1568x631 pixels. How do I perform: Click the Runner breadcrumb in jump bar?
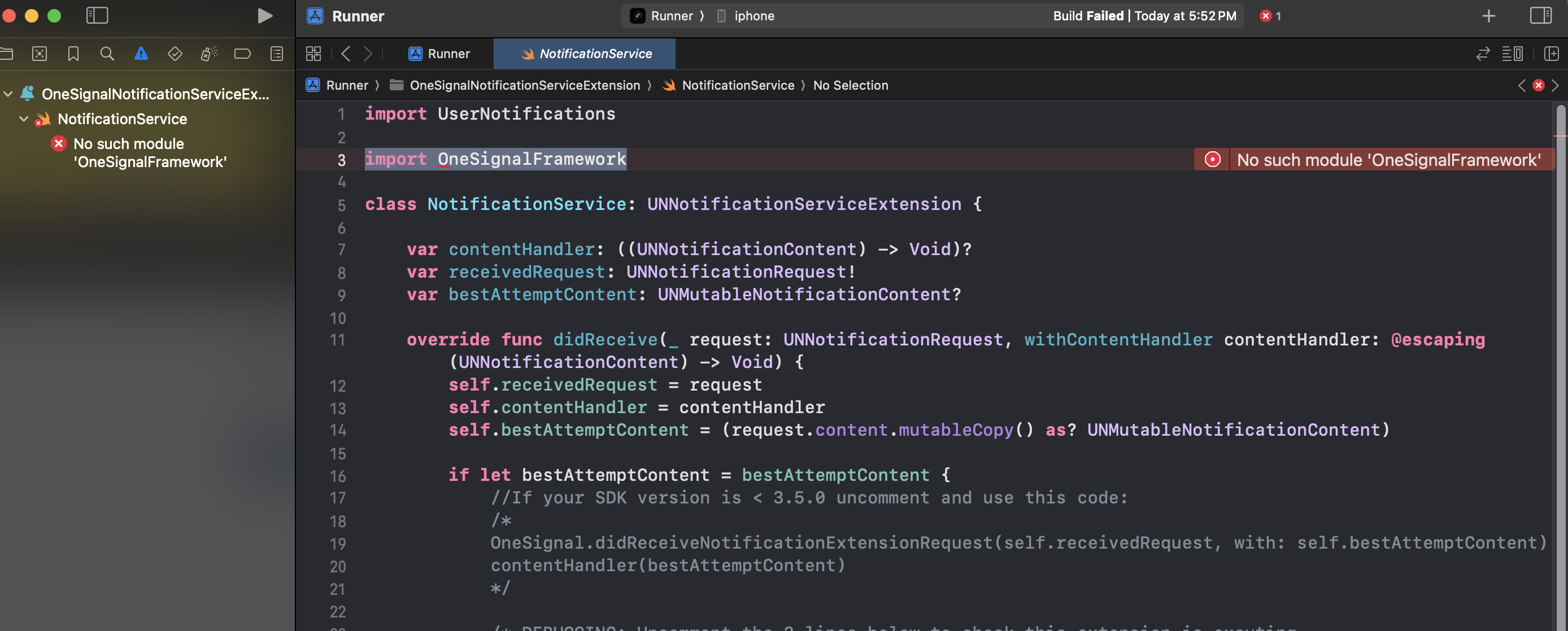click(x=338, y=85)
